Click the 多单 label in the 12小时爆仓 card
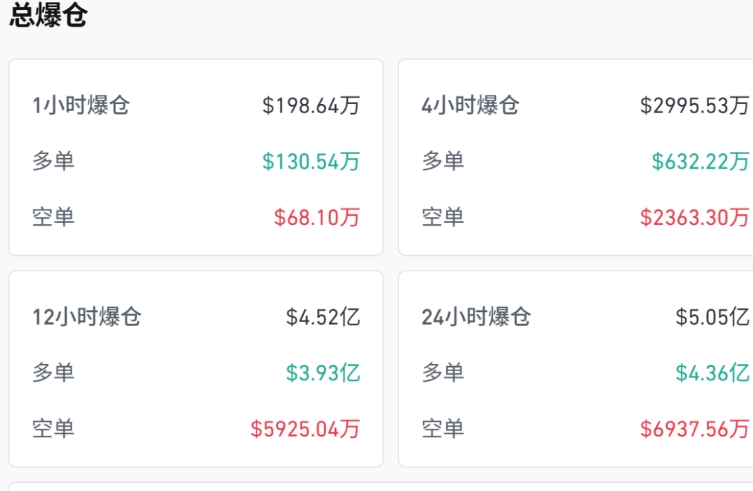 (53, 373)
